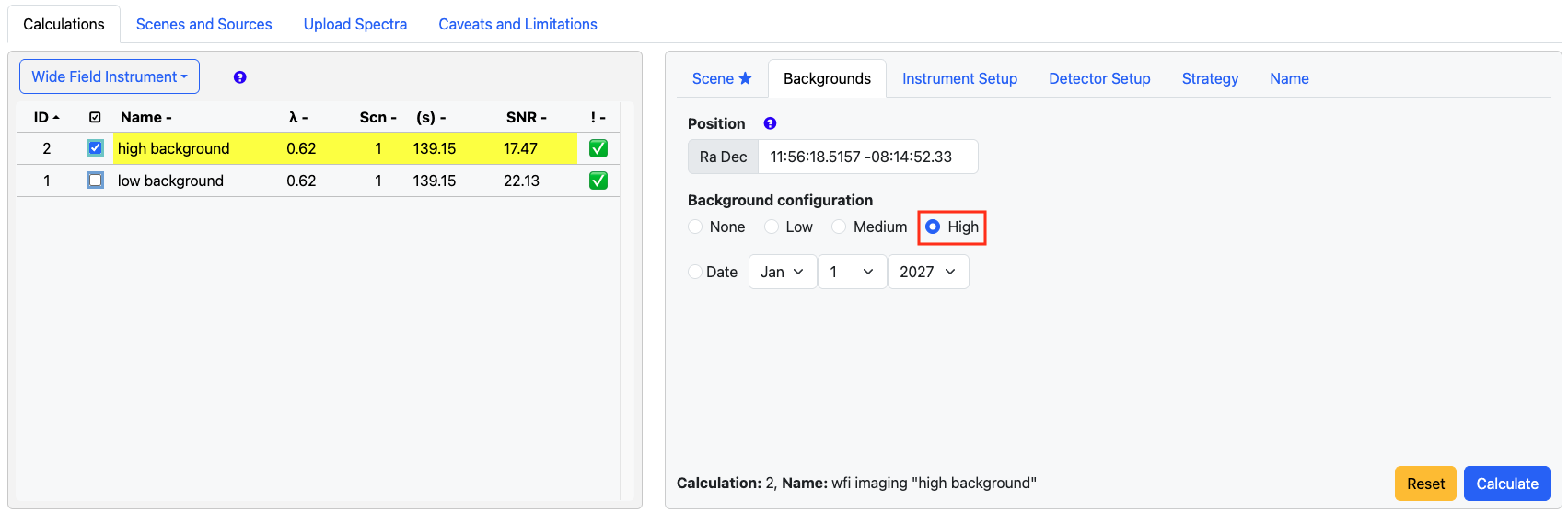The width and height of the screenshot is (1568, 513).
Task: Click the star icon on Scene tab
Action: pyautogui.click(x=745, y=78)
